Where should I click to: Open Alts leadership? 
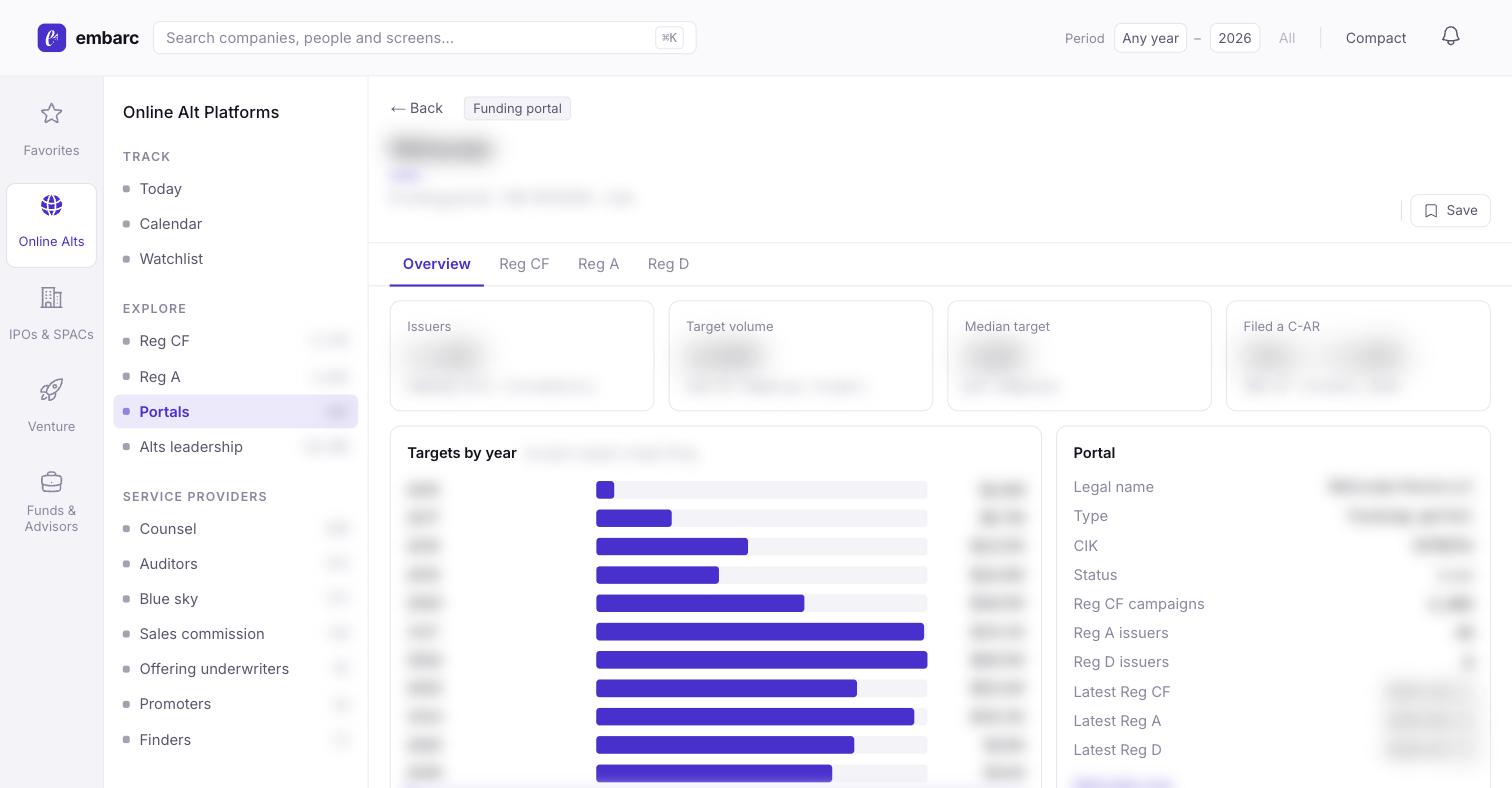[x=235, y=447]
